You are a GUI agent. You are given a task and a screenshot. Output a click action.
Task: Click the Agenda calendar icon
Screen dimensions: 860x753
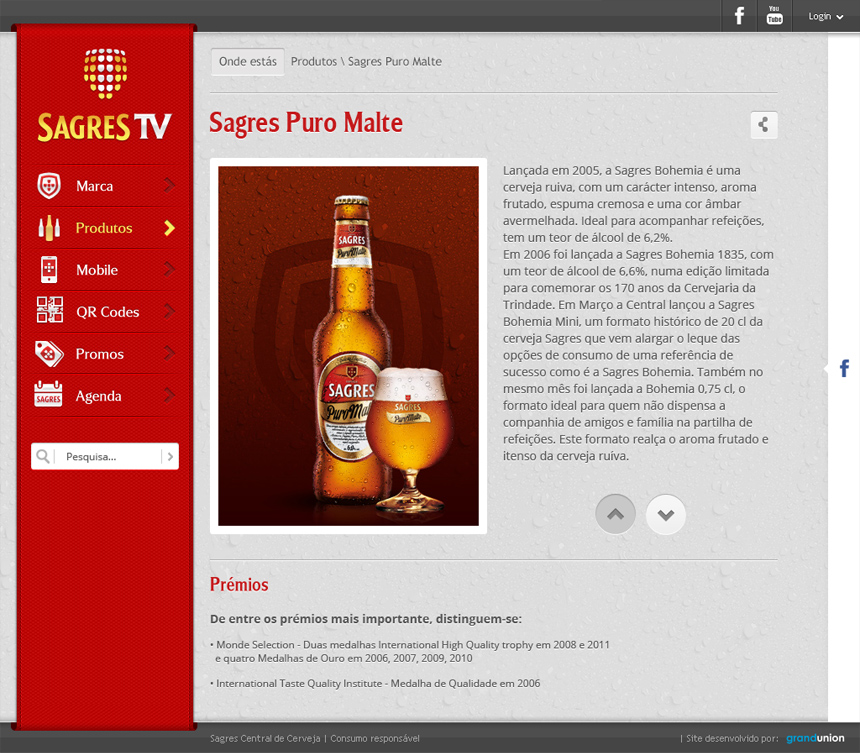click(x=48, y=394)
